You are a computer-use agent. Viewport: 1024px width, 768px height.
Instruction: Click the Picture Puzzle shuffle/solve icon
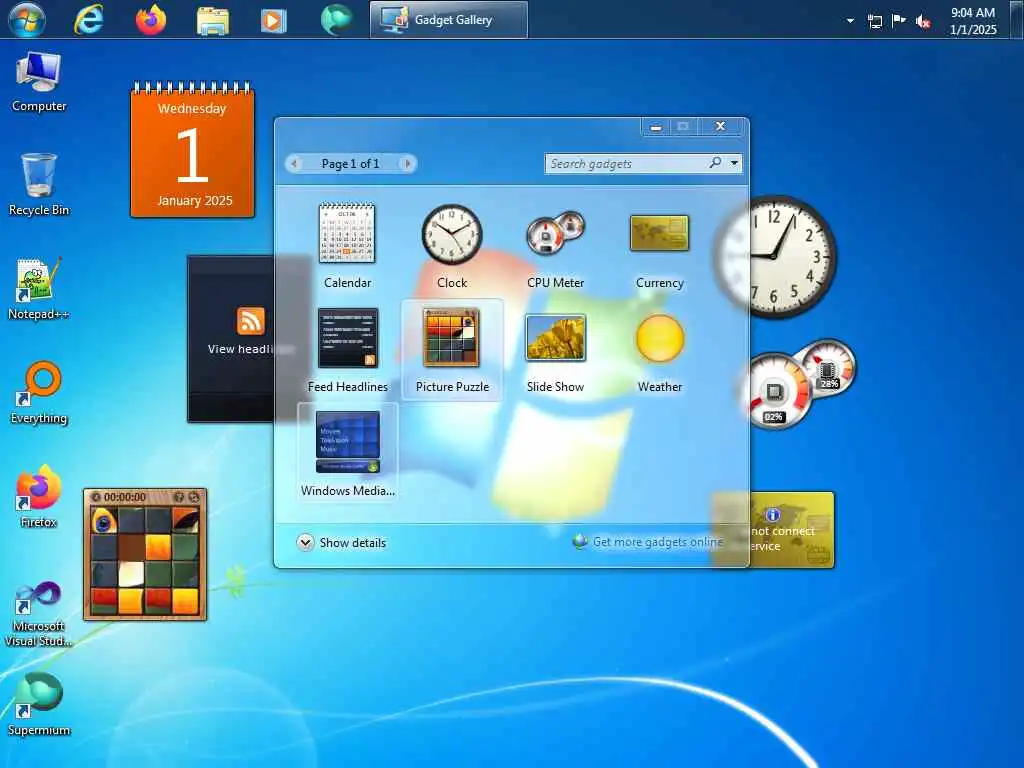click(x=194, y=497)
